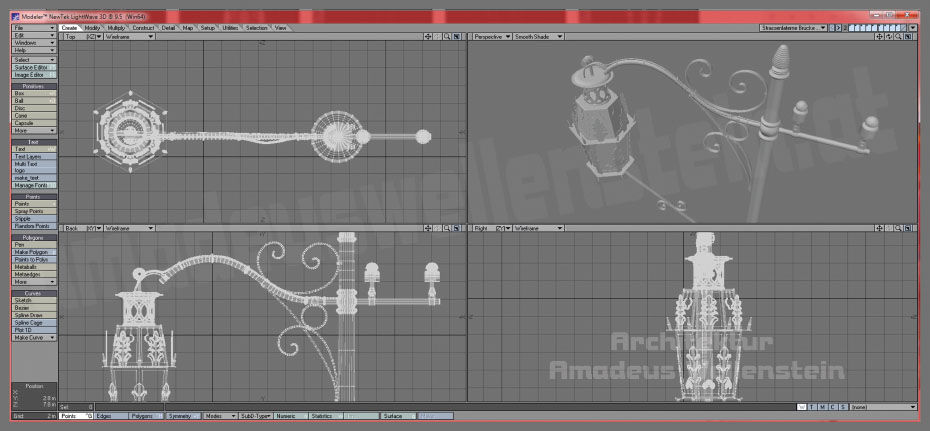Click the Spray Points tool
This screenshot has width=930, height=431.
(x=34, y=212)
